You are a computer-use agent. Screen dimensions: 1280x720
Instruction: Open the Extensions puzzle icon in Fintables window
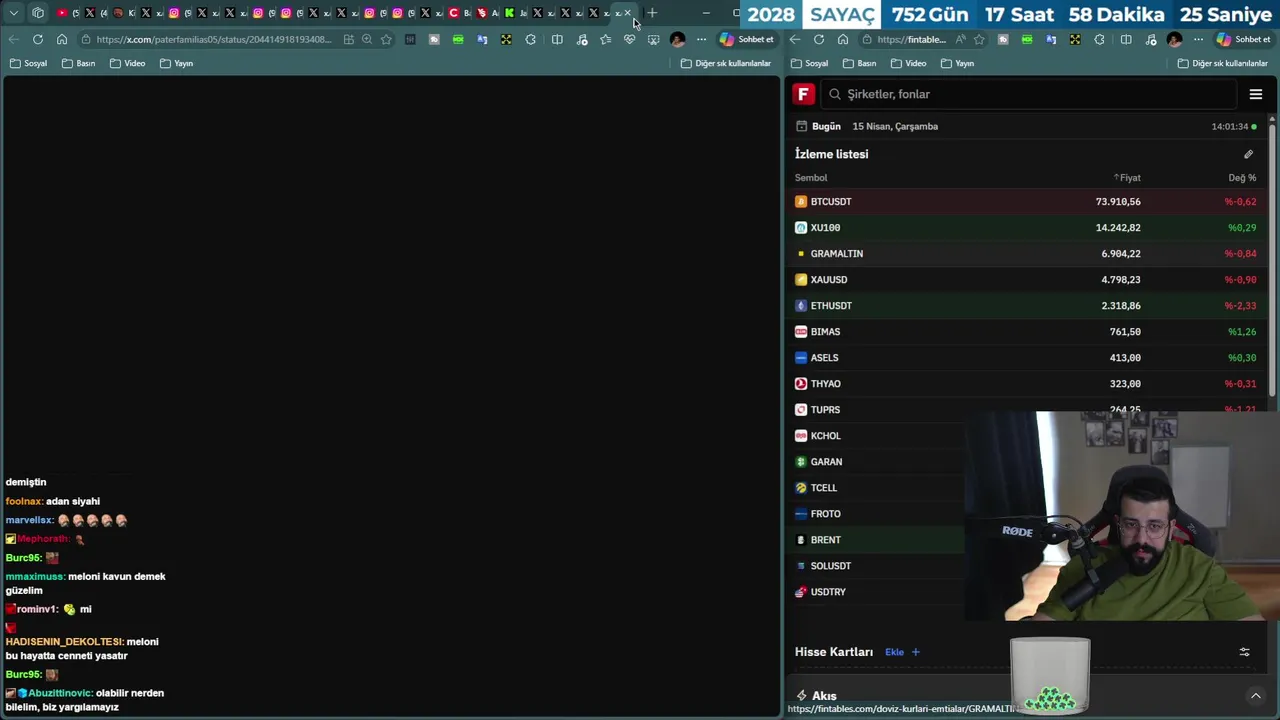1099,39
